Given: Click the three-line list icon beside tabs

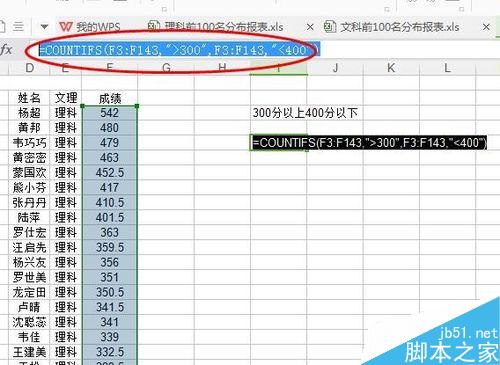Looking at the screenshot, I should [x=18, y=26].
